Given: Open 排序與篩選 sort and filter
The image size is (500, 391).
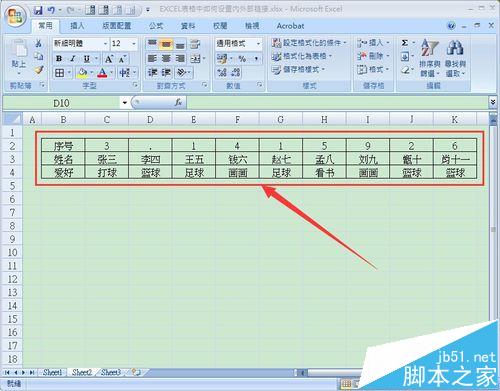Looking at the screenshot, I should 429,58.
